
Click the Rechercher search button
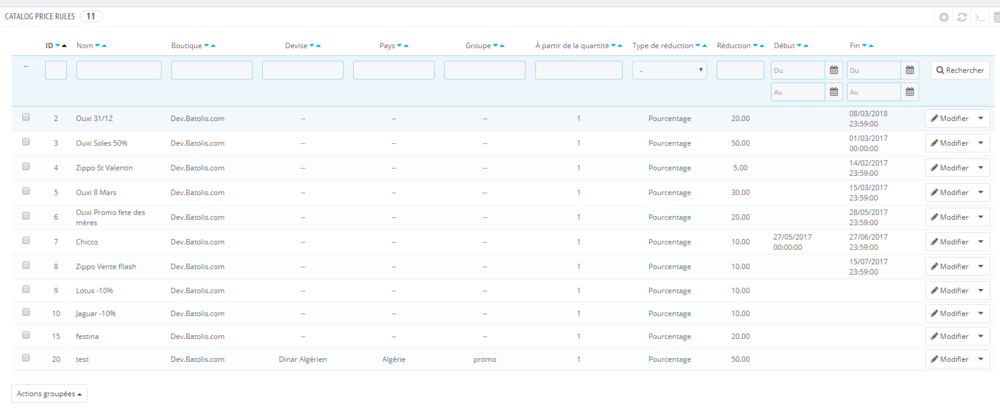tap(960, 71)
